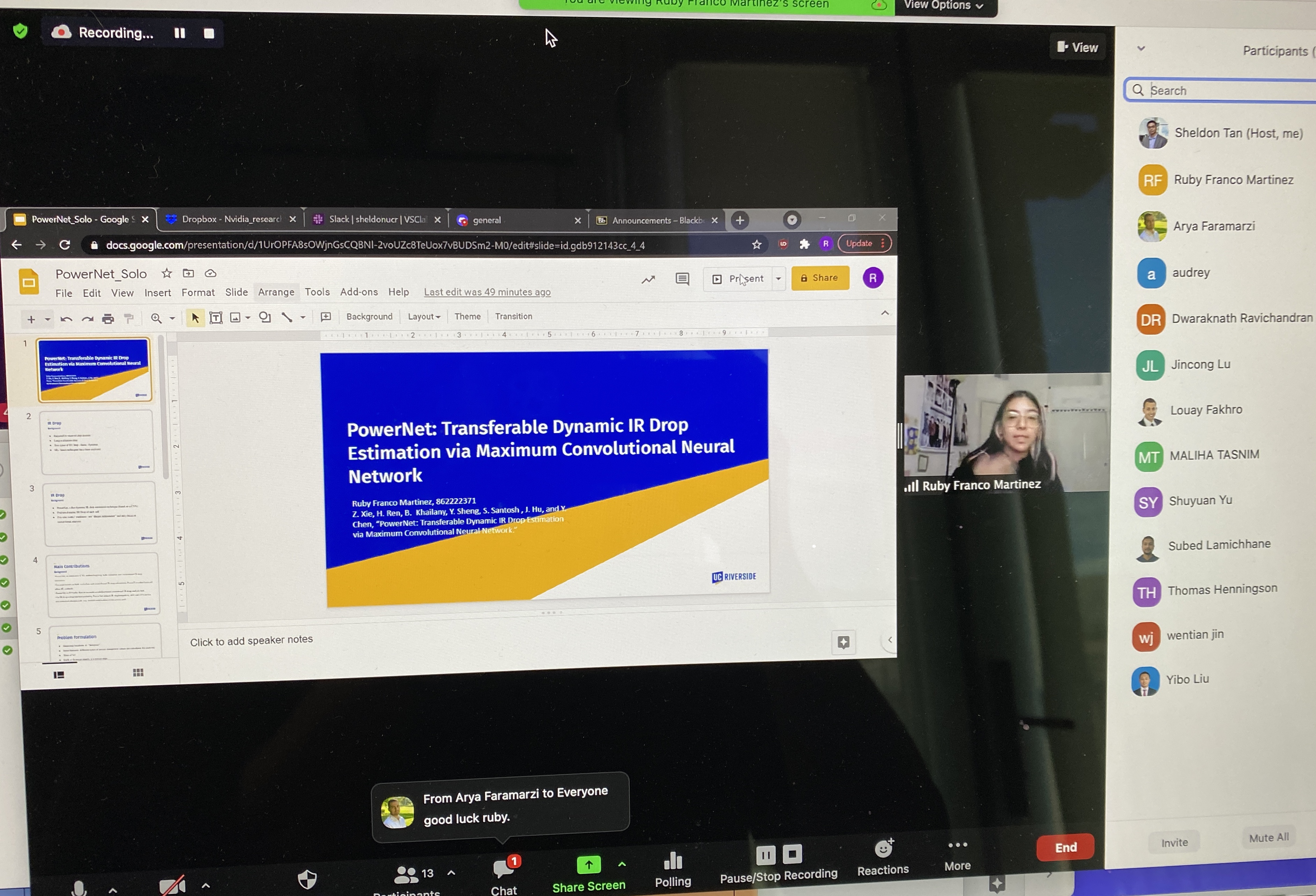Click the Security shield icon

[x=307, y=879]
